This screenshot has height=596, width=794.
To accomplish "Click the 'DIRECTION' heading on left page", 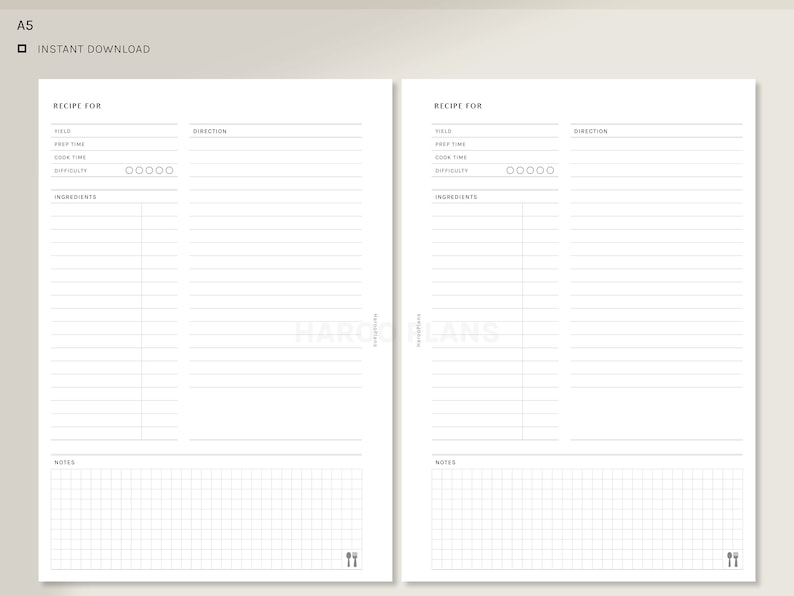I will click(210, 131).
